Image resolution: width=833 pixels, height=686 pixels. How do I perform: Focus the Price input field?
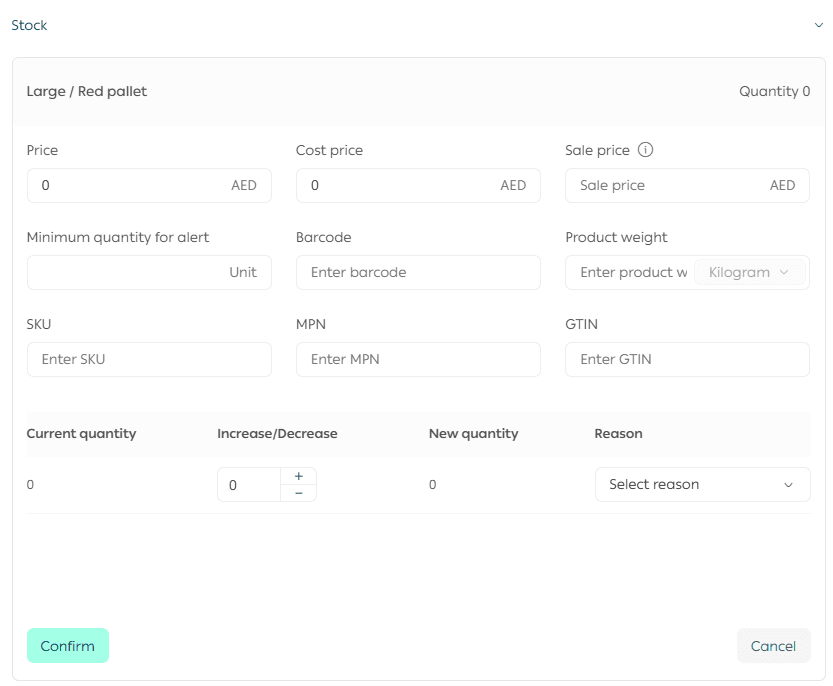(130, 186)
